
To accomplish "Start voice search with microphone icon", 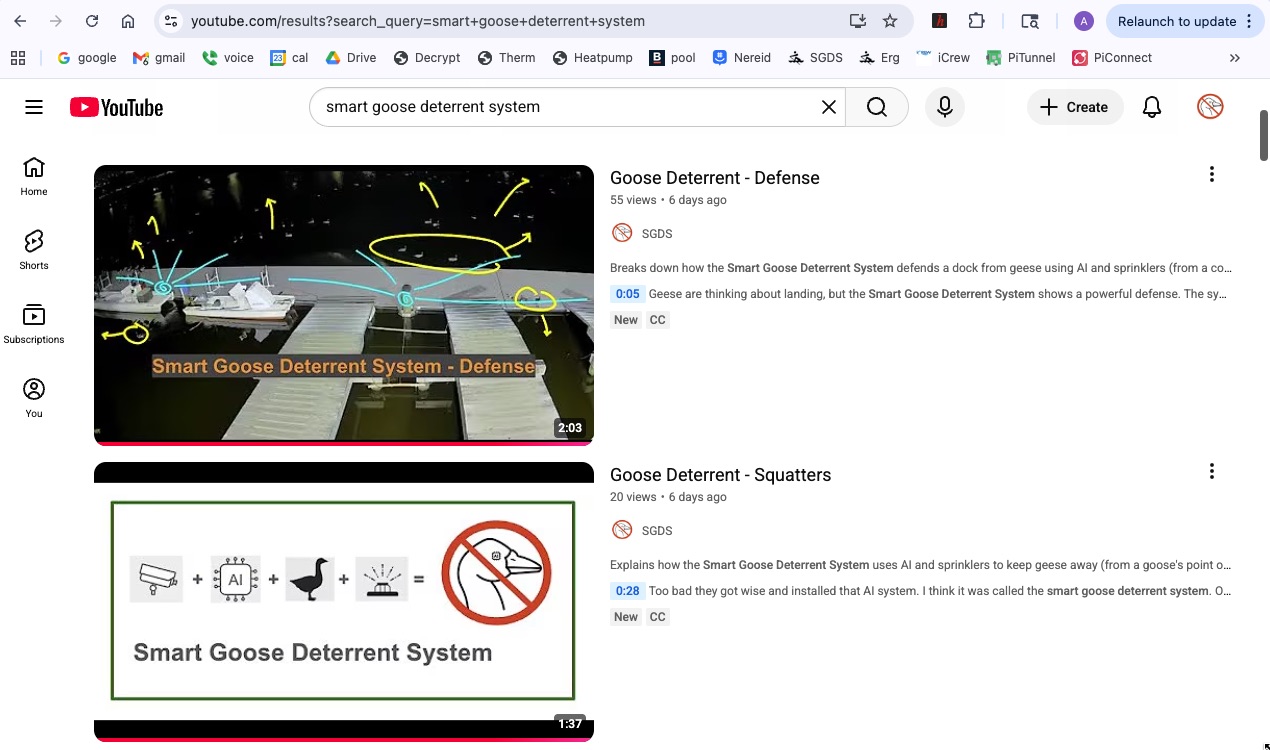I will [945, 107].
